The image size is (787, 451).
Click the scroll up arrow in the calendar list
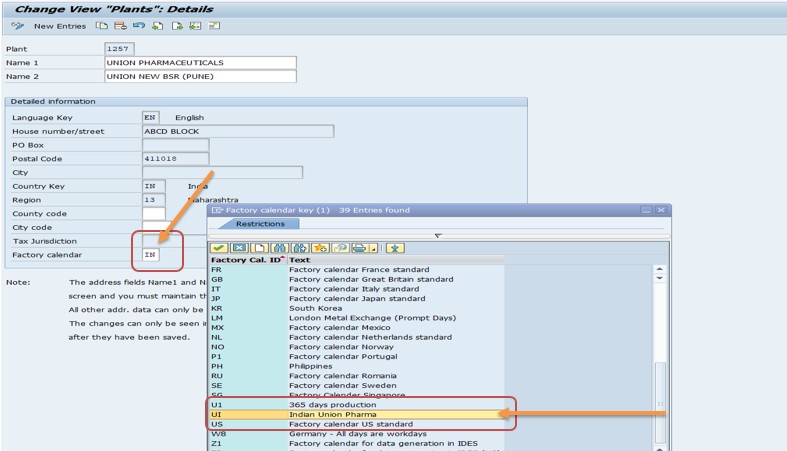pyautogui.click(x=659, y=270)
